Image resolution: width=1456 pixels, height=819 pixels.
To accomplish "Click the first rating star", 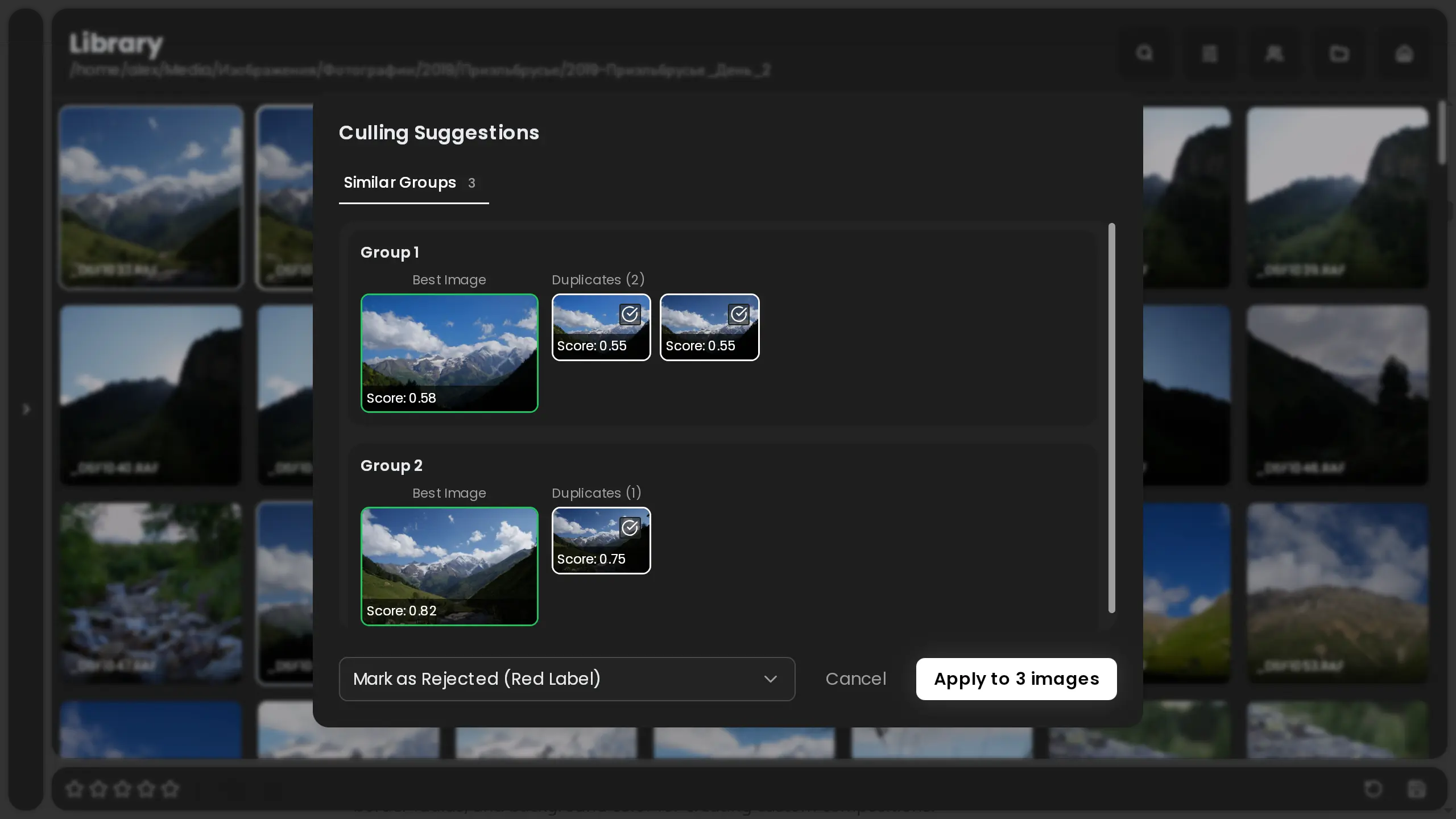I will (75, 789).
